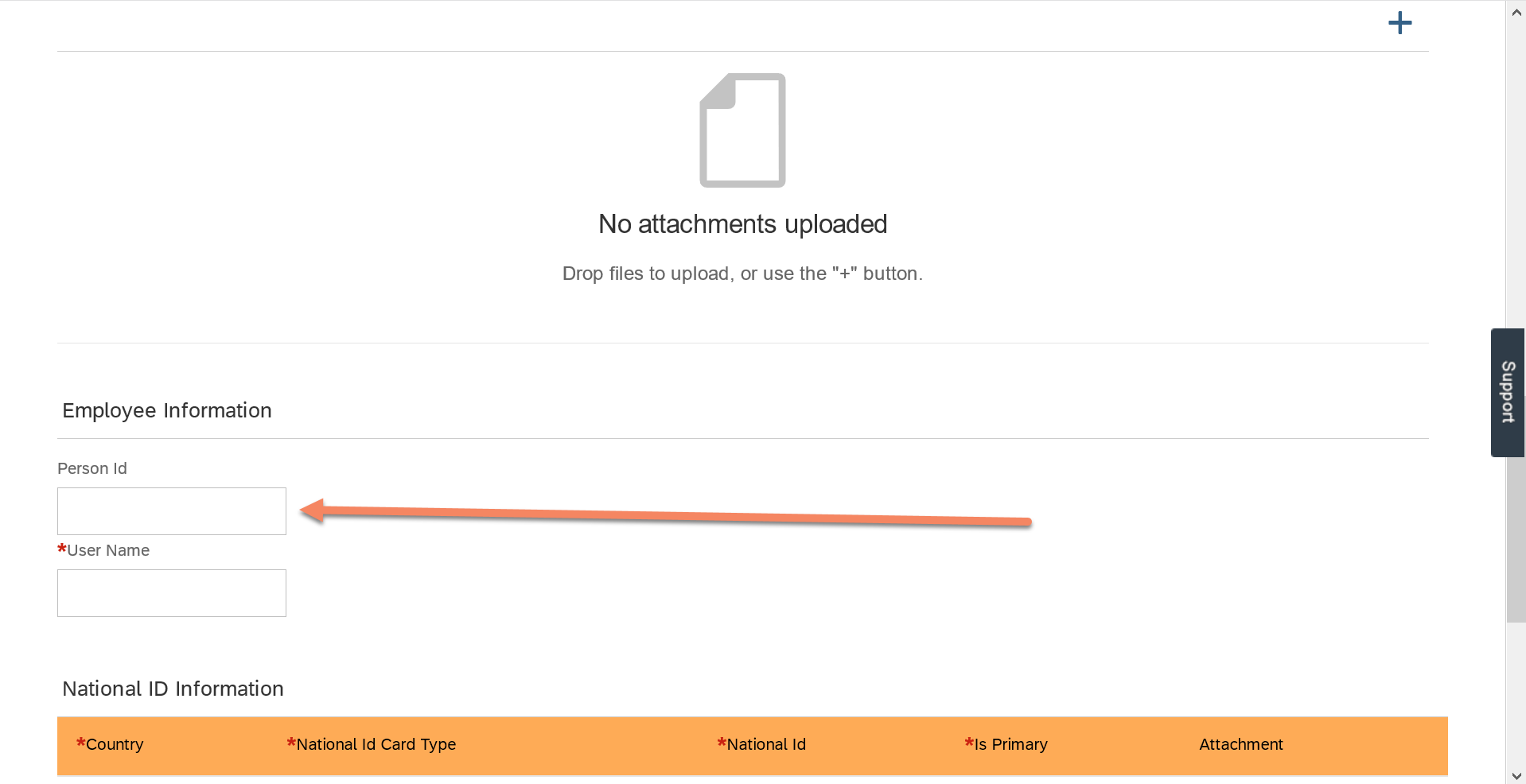Click the empty document placeholder icon

click(742, 130)
